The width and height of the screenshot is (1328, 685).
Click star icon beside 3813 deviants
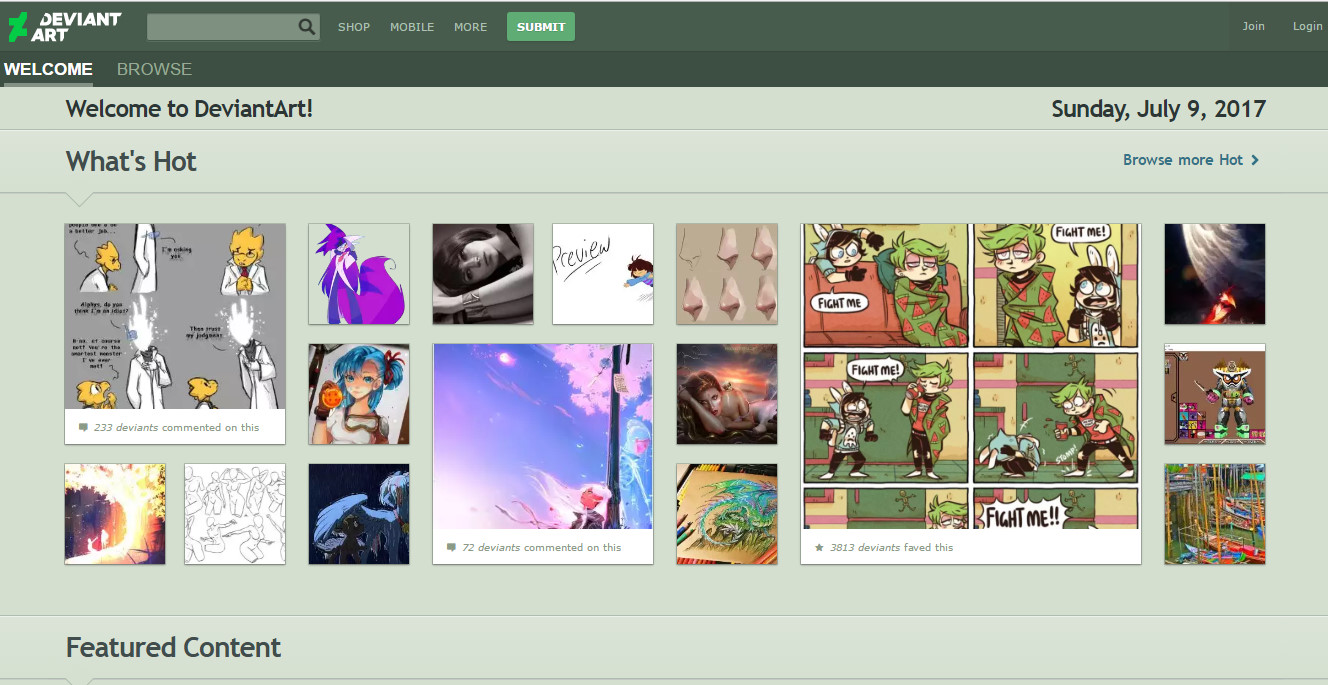pos(819,547)
